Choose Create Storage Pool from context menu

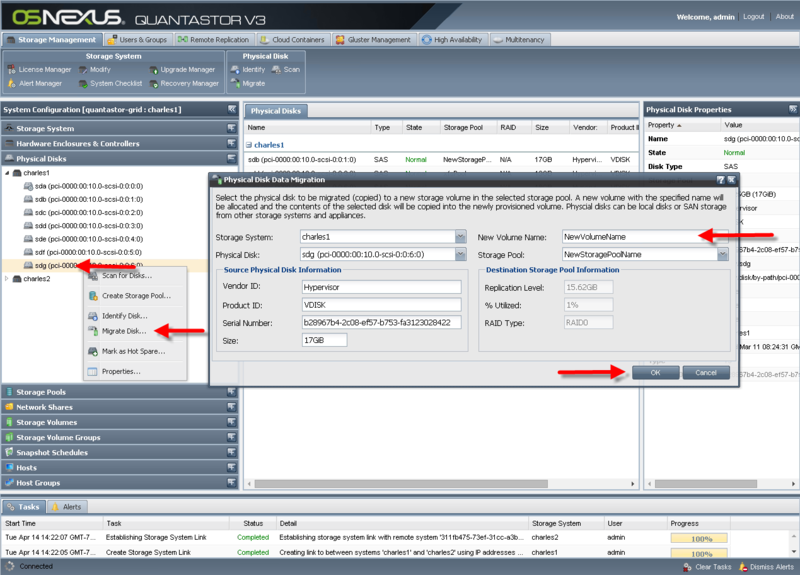[x=135, y=296]
